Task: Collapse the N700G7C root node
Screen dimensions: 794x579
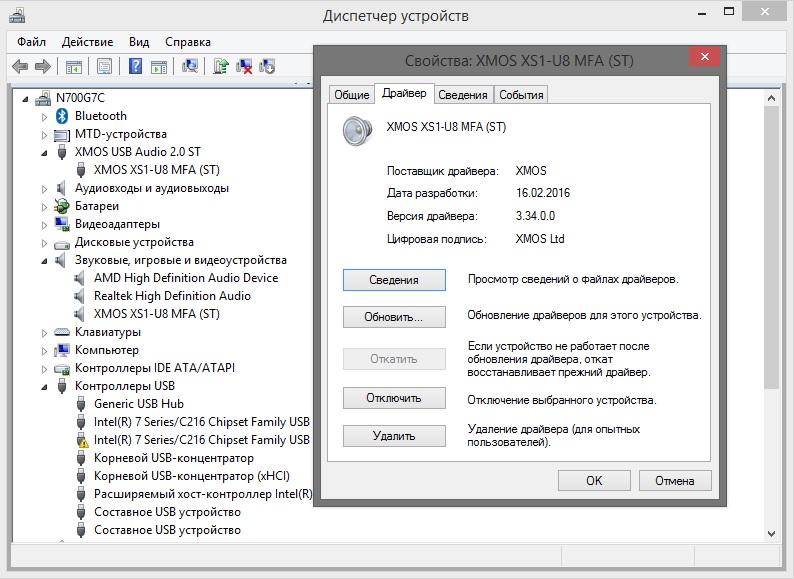Action: pos(25,99)
